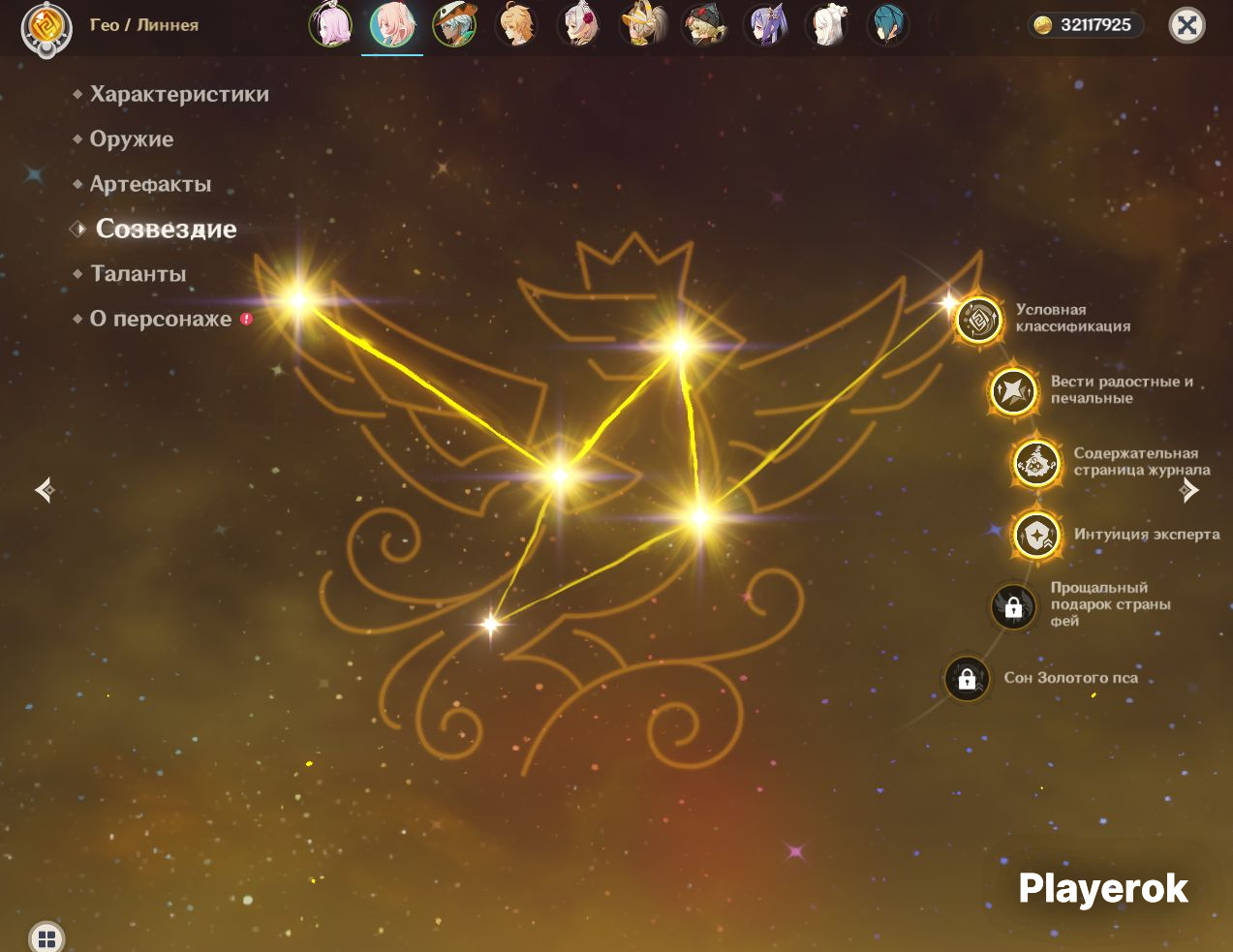This screenshot has height=952, width=1233.
Task: Click the Сон Золотого пса label
Action: point(1071,678)
